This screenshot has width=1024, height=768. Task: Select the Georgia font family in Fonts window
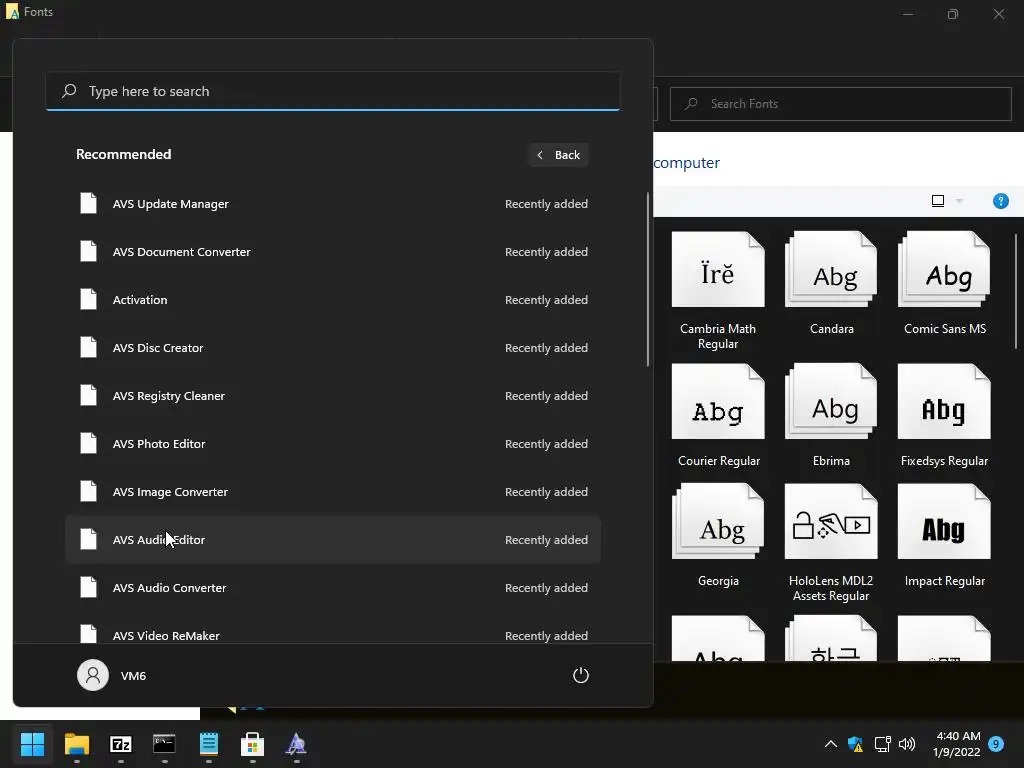tap(718, 536)
